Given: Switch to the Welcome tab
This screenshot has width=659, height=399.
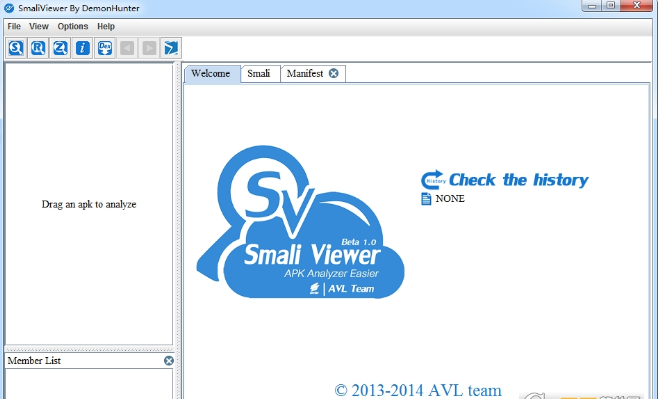Looking at the screenshot, I should click(213, 74).
